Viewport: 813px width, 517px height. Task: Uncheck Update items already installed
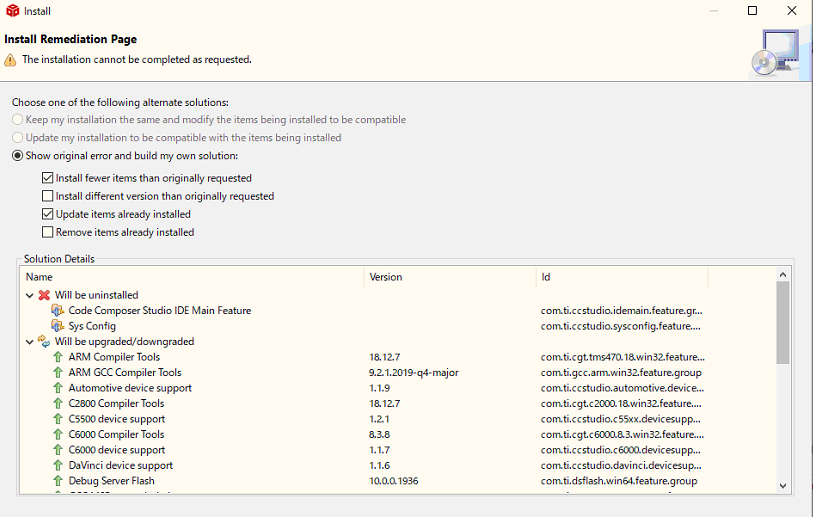coord(48,214)
